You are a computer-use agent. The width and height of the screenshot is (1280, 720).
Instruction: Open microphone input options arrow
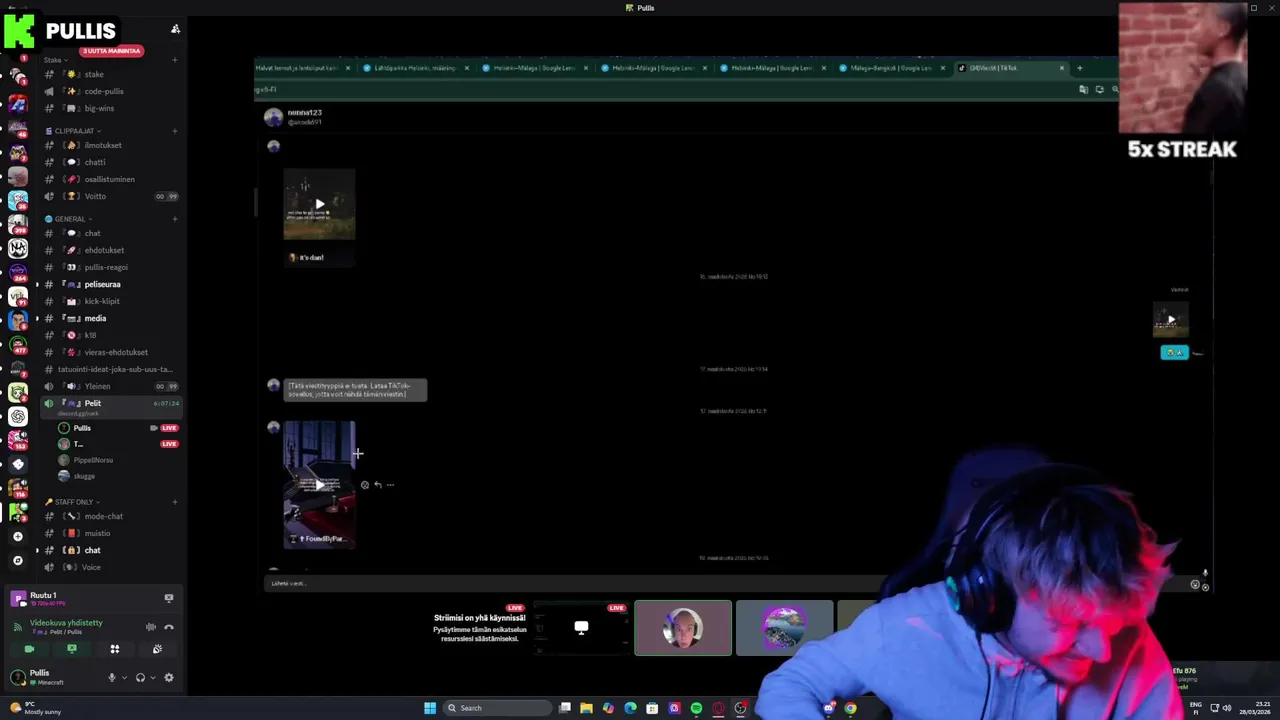coord(124,677)
